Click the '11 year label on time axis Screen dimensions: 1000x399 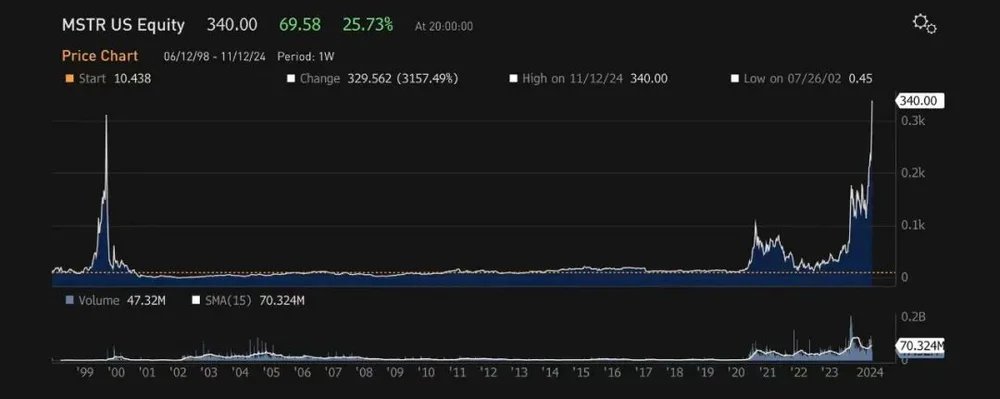point(457,373)
